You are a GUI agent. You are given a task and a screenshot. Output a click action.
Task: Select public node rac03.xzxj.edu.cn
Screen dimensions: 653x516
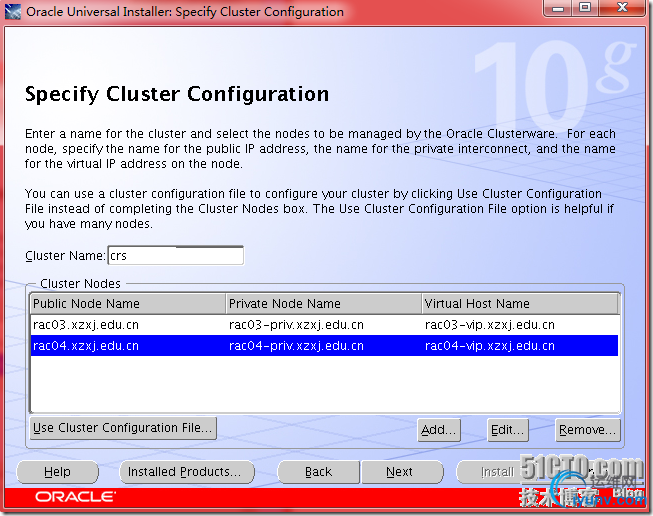128,325
